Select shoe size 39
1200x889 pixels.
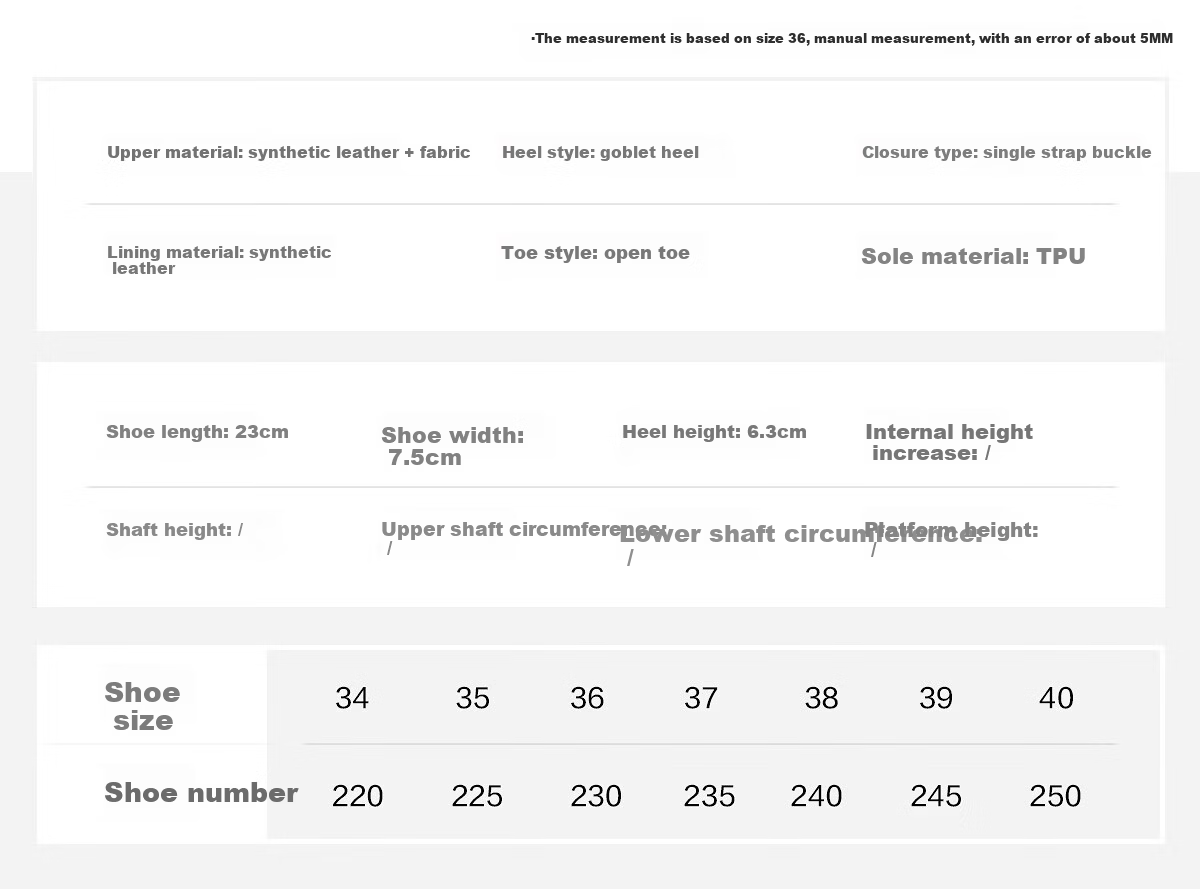[x=936, y=698]
